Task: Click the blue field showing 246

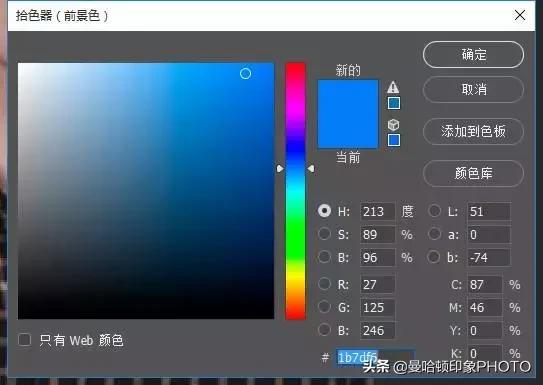Action: point(377,330)
